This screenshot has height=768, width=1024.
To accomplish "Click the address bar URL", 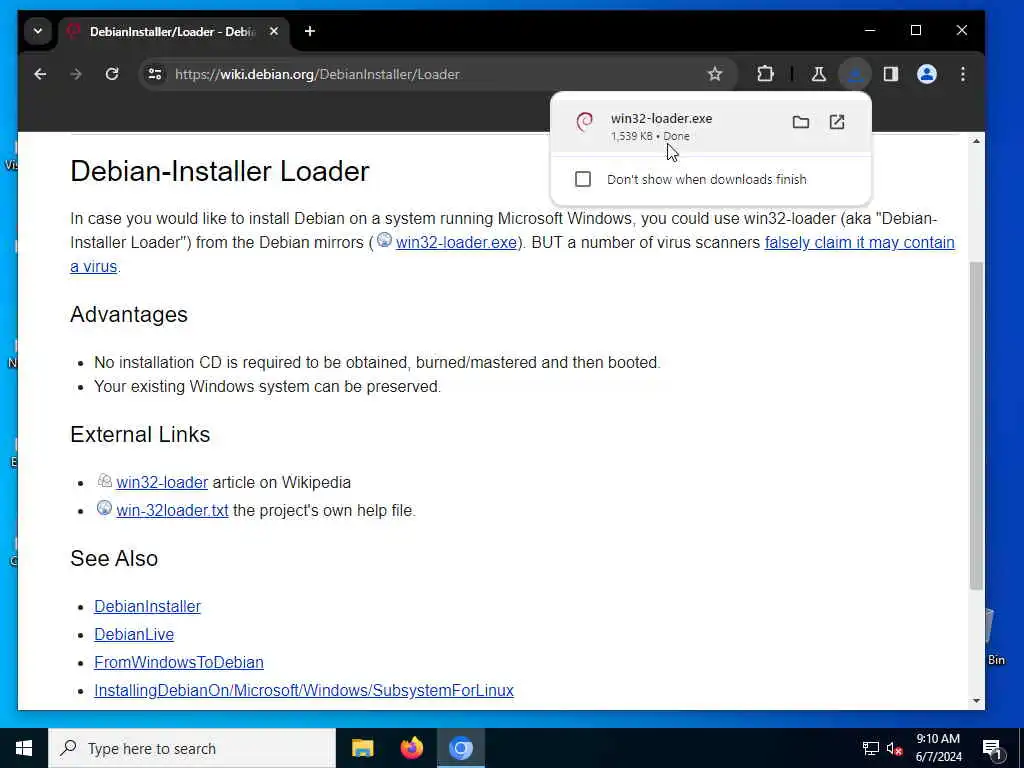I will tap(317, 74).
